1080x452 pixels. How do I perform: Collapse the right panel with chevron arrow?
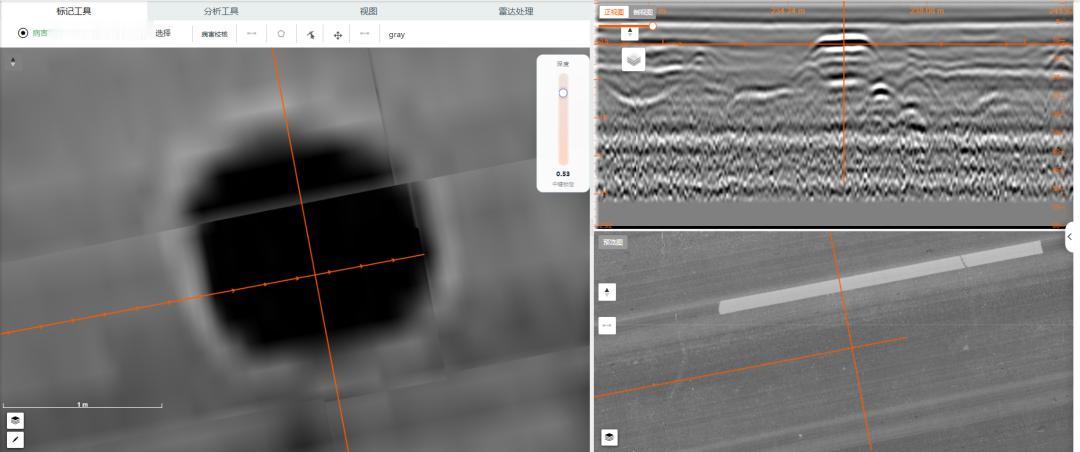pyautogui.click(x=1071, y=236)
